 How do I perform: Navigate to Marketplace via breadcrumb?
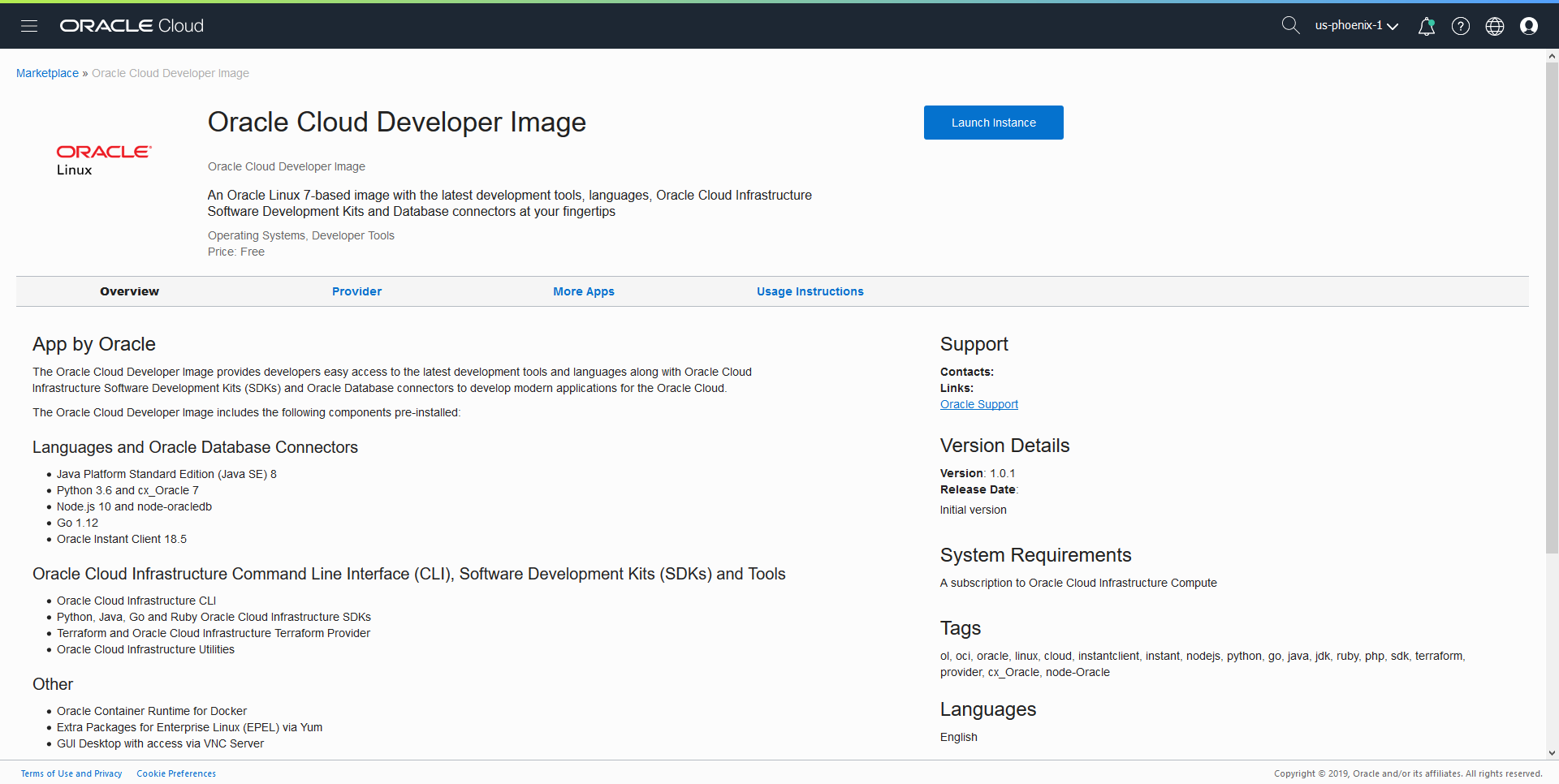46,72
